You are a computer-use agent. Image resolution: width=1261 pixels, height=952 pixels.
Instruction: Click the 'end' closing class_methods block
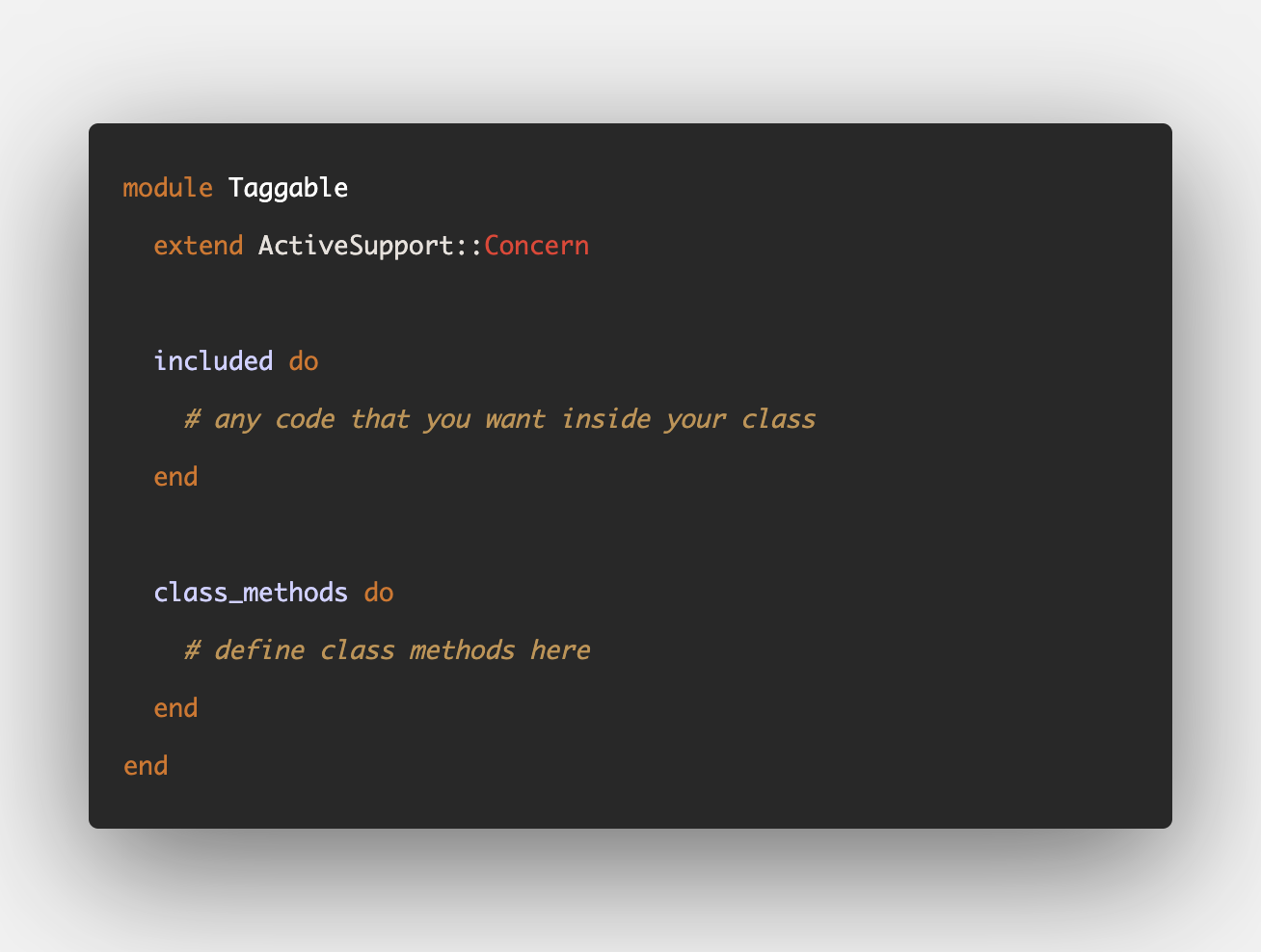[176, 707]
